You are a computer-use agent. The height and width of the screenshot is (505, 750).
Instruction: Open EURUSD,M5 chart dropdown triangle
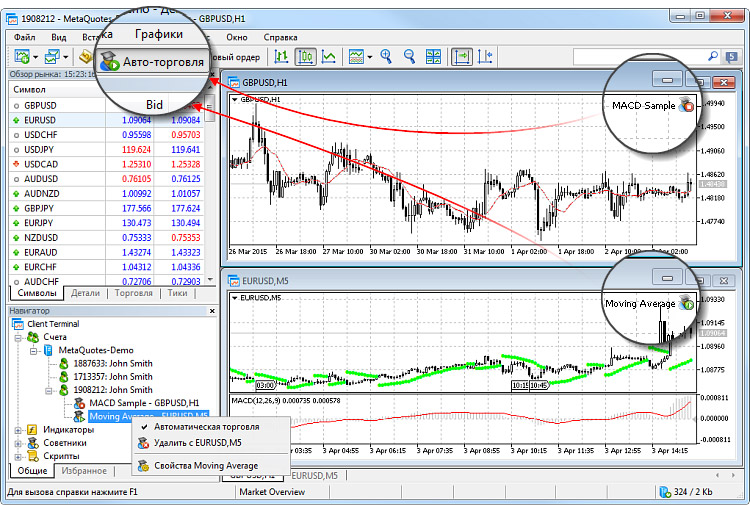click(234, 297)
